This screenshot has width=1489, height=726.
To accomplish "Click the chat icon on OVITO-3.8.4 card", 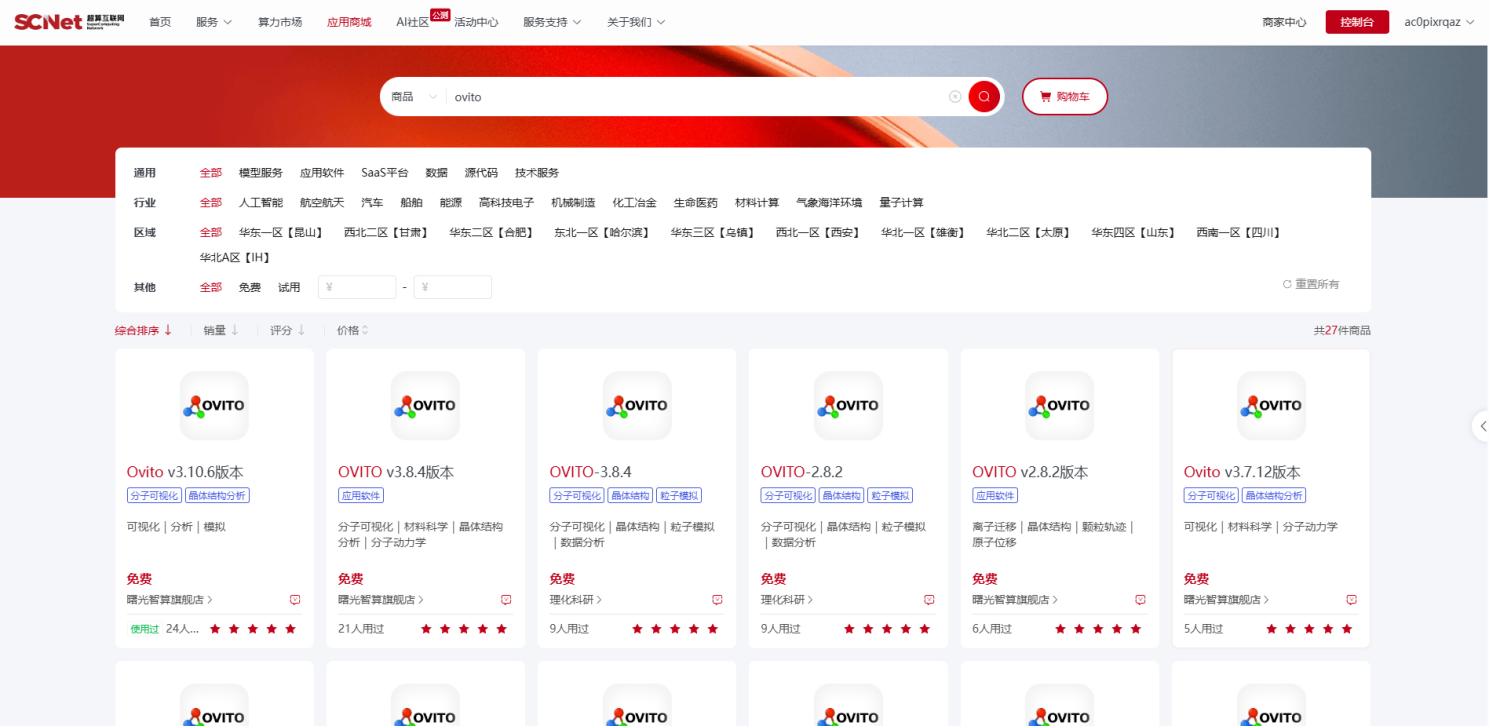I will (x=717, y=600).
